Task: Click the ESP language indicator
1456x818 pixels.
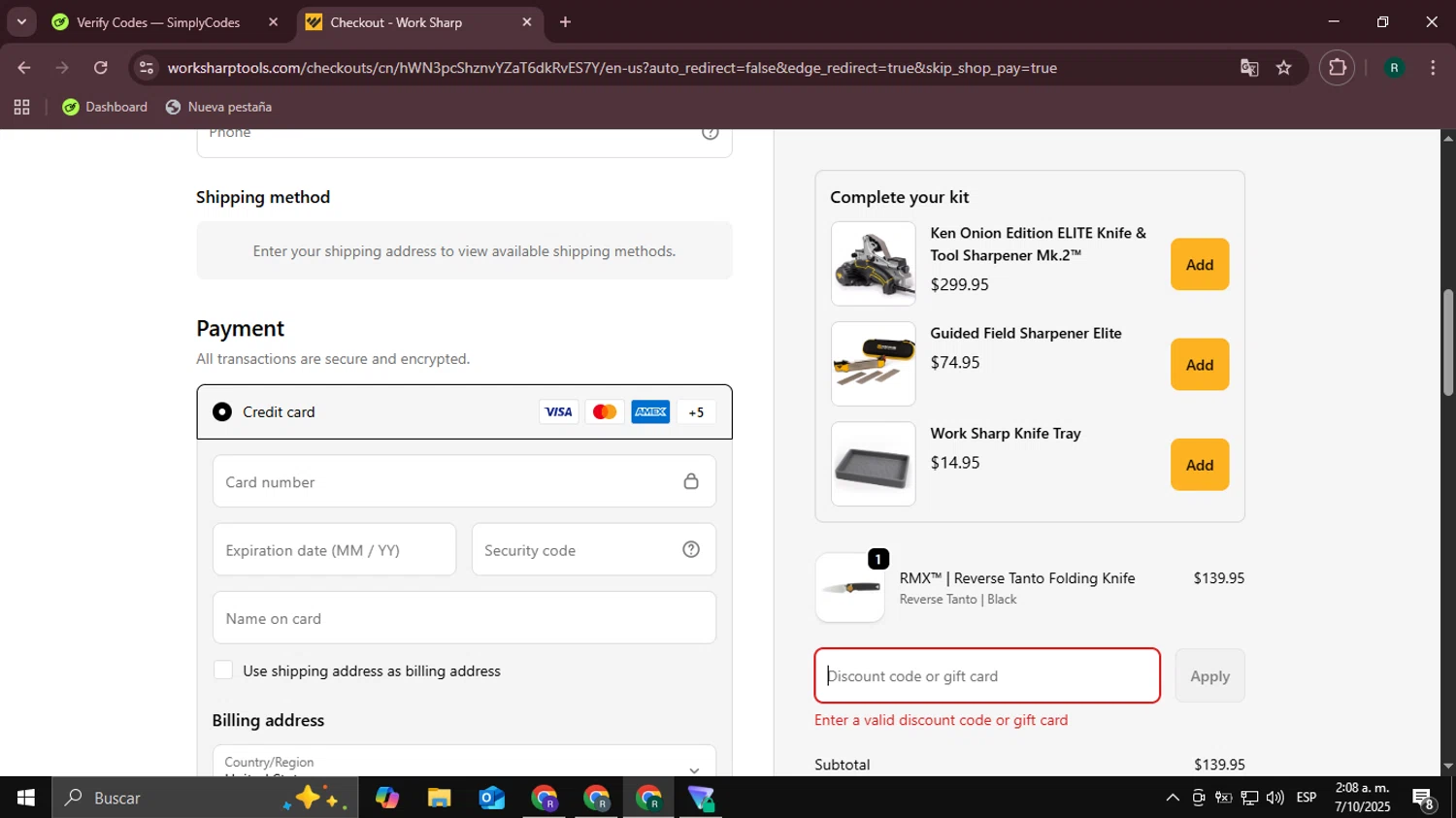Action: click(1307, 798)
